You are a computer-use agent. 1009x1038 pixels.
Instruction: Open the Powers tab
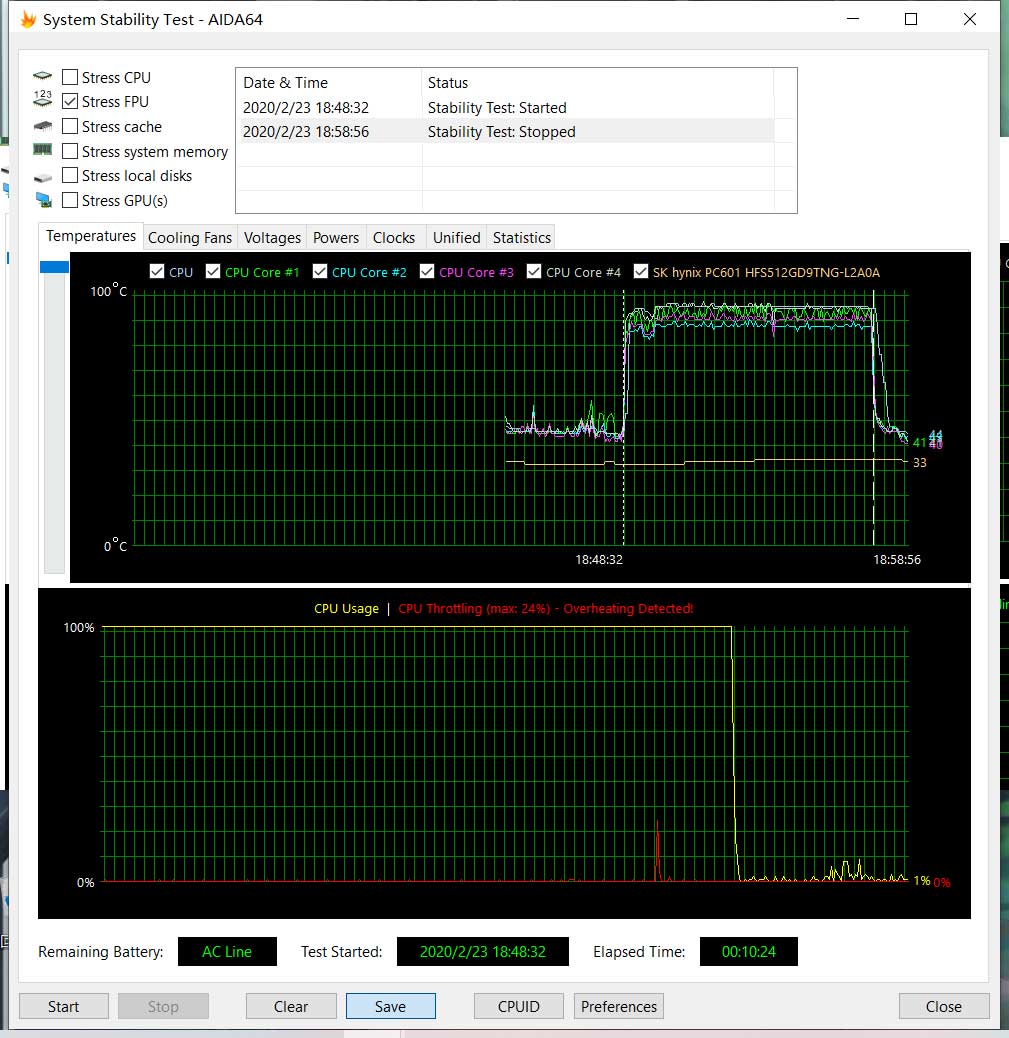[x=336, y=238]
